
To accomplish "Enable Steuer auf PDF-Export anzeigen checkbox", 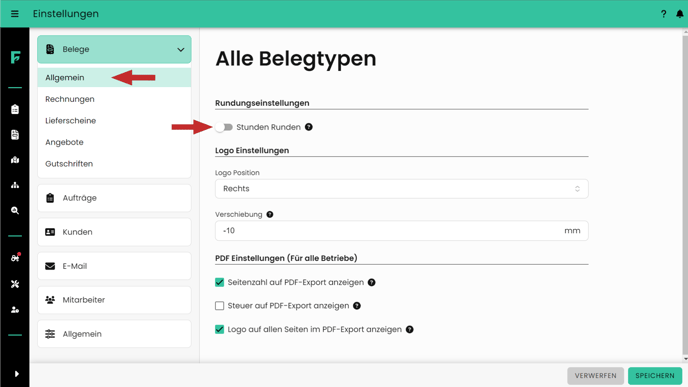I will (x=219, y=305).
